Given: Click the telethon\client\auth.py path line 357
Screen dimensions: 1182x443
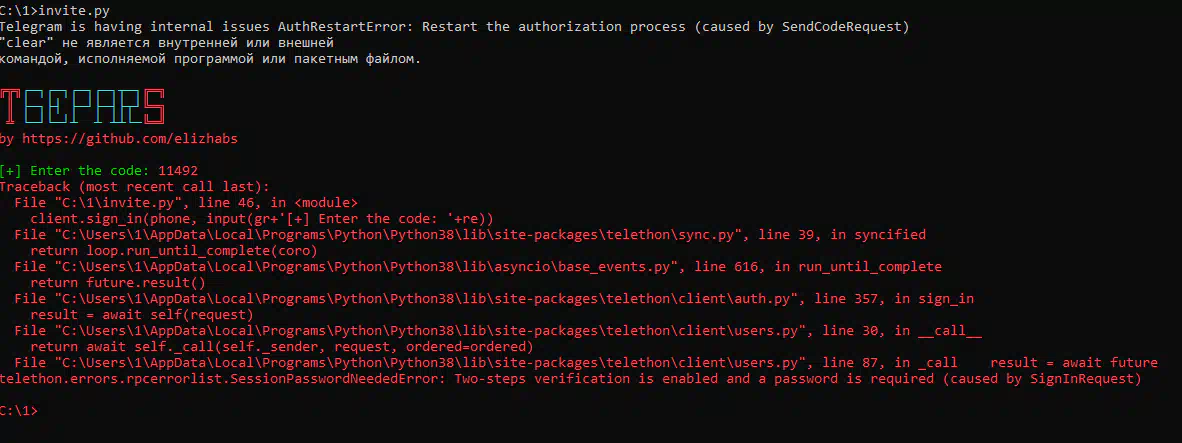Looking at the screenshot, I should tap(494, 299).
